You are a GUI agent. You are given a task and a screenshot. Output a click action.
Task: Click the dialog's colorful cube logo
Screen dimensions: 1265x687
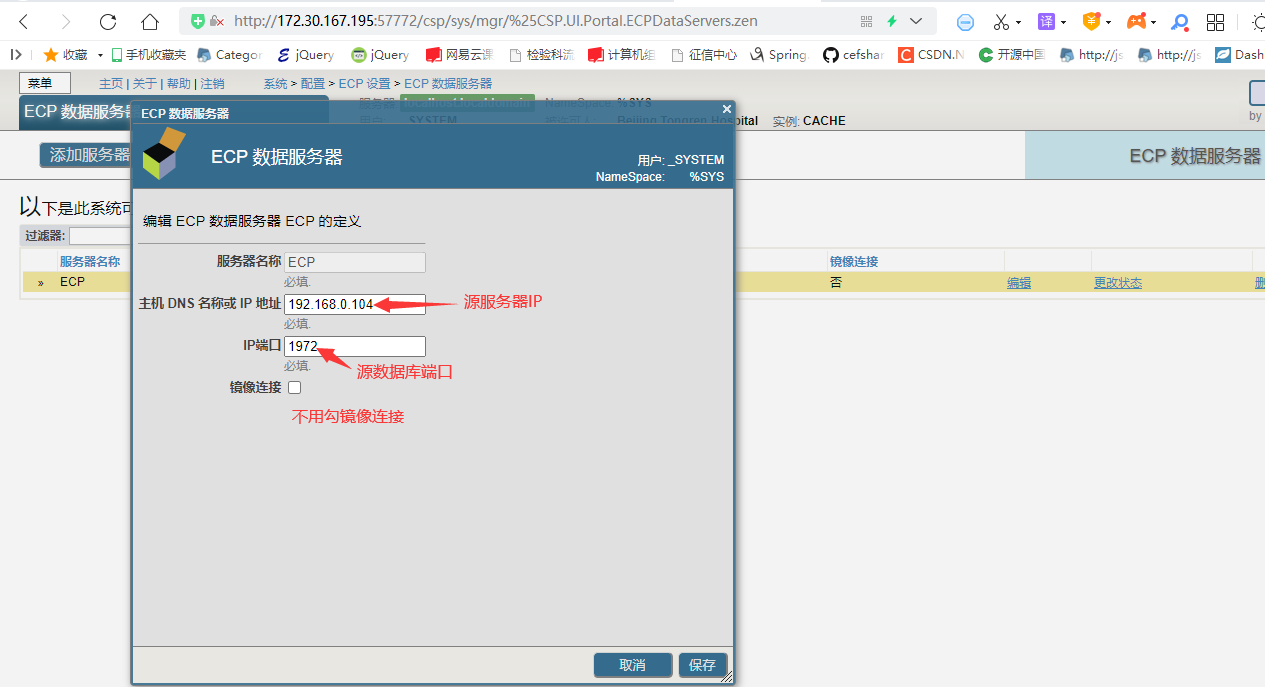pos(164,154)
